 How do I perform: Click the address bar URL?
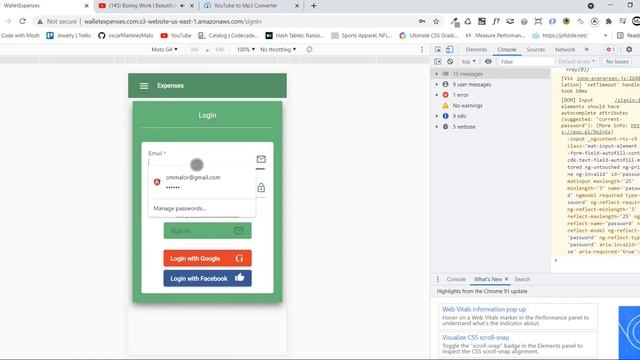pos(173,21)
